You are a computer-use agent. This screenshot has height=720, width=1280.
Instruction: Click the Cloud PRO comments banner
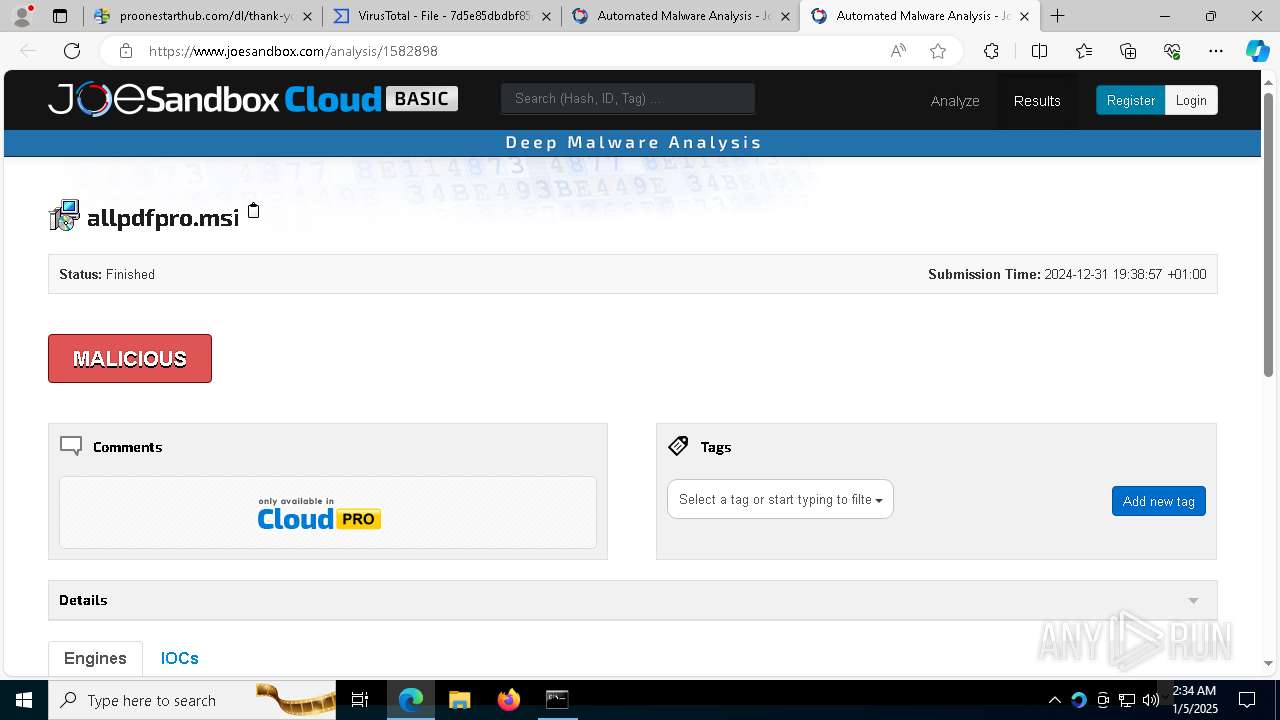[328, 512]
